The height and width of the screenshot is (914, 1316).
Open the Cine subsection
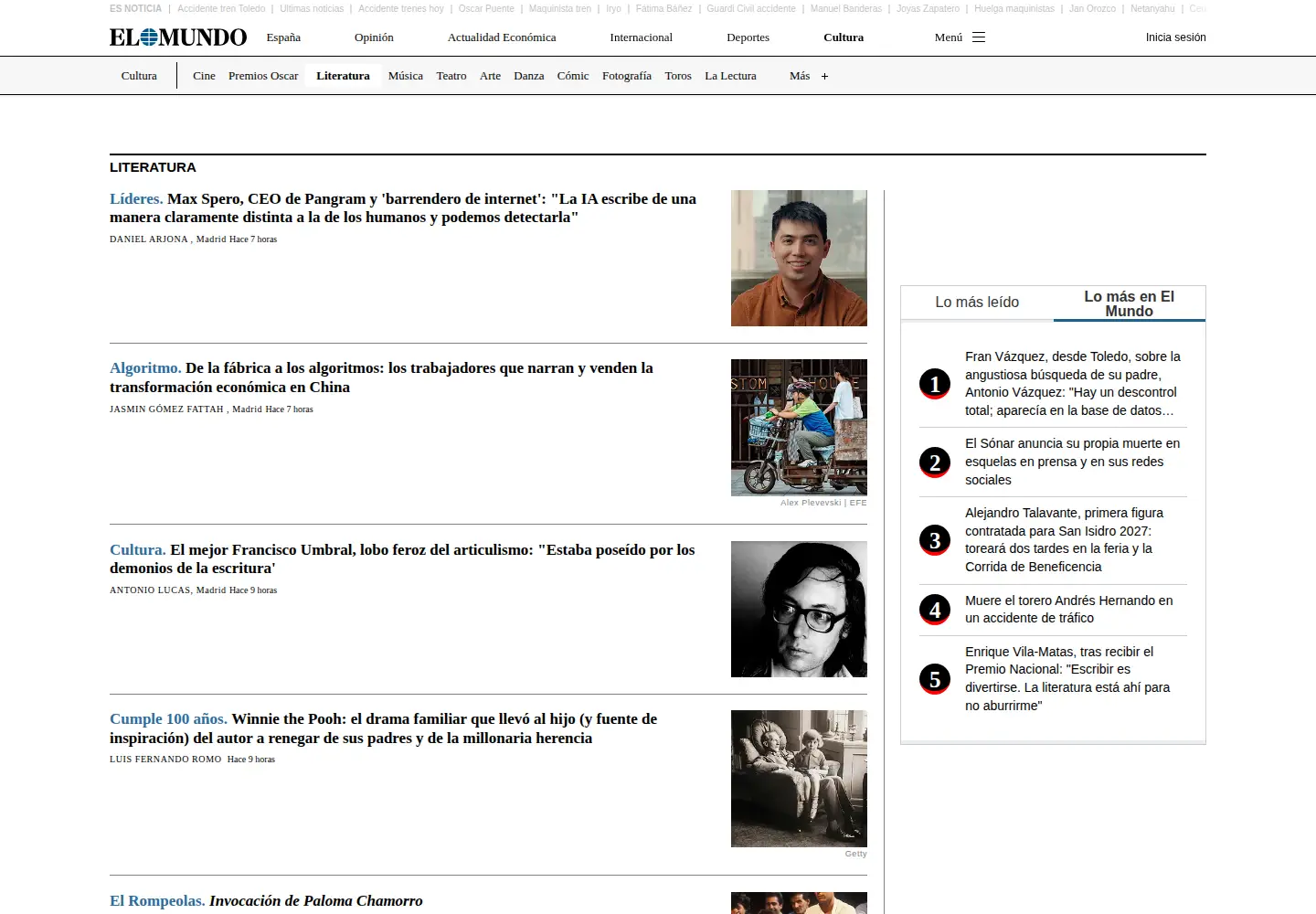(x=204, y=76)
